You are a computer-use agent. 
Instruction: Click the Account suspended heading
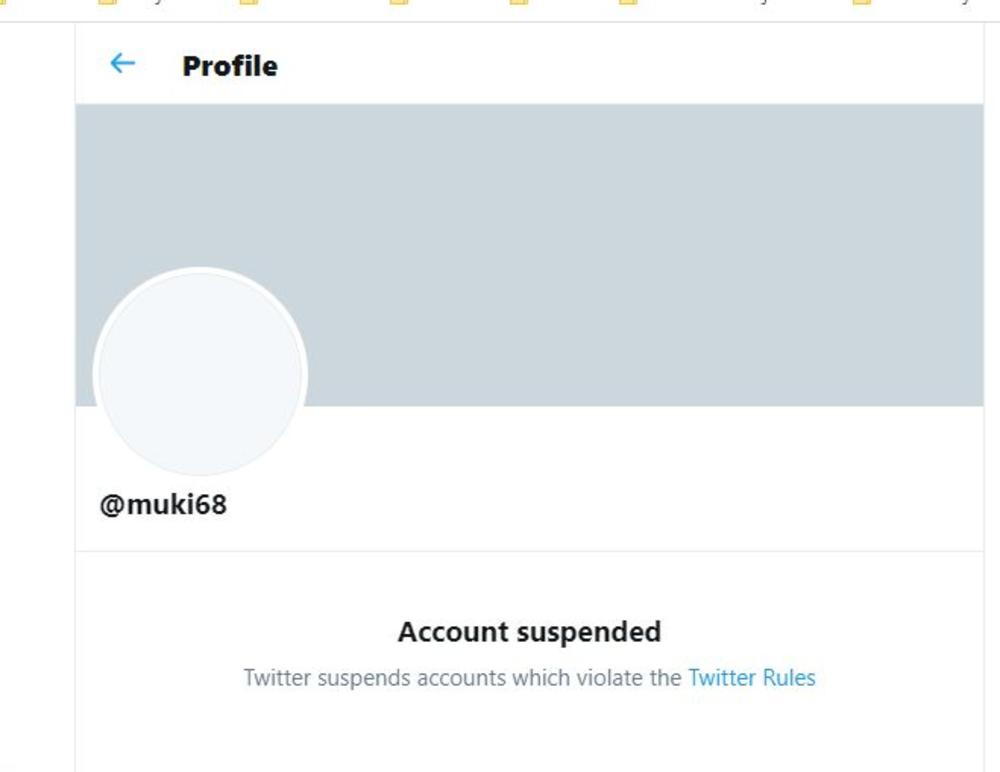(529, 632)
